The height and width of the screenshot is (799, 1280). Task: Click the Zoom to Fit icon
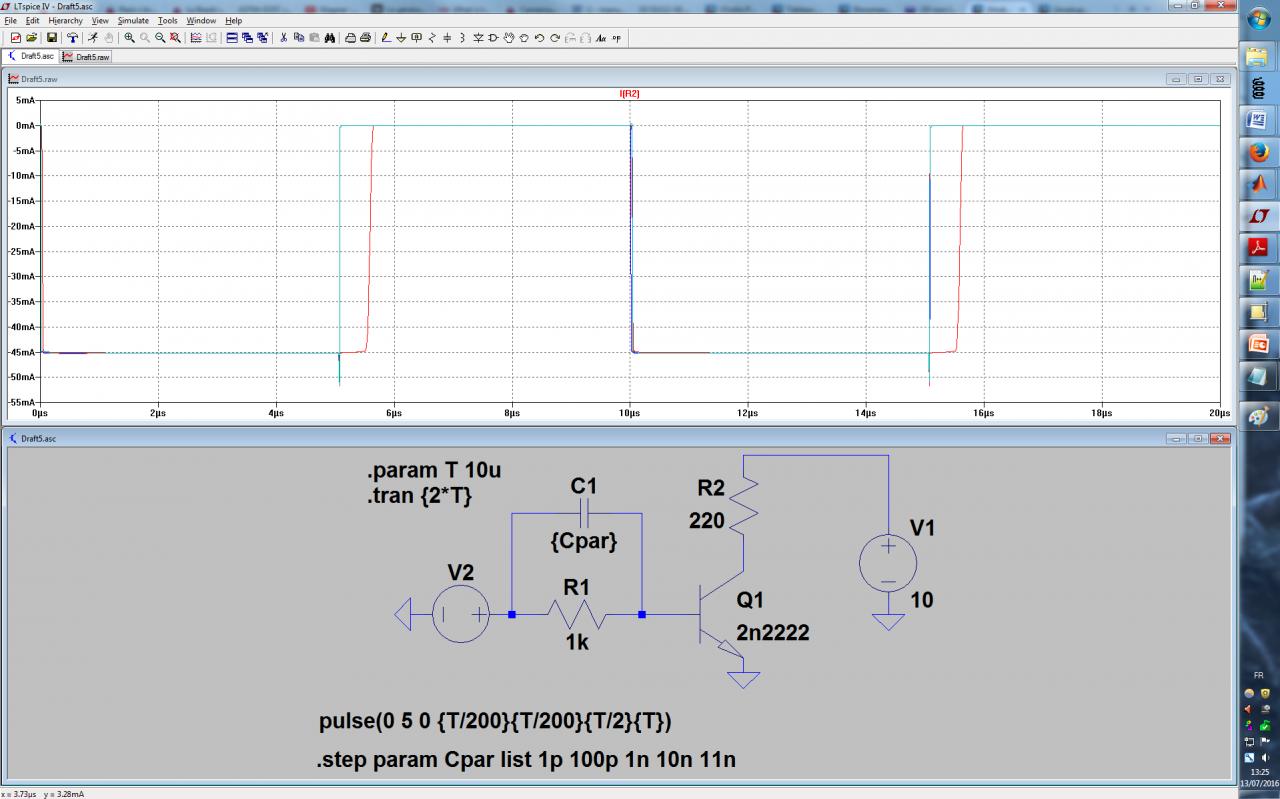tap(175, 37)
